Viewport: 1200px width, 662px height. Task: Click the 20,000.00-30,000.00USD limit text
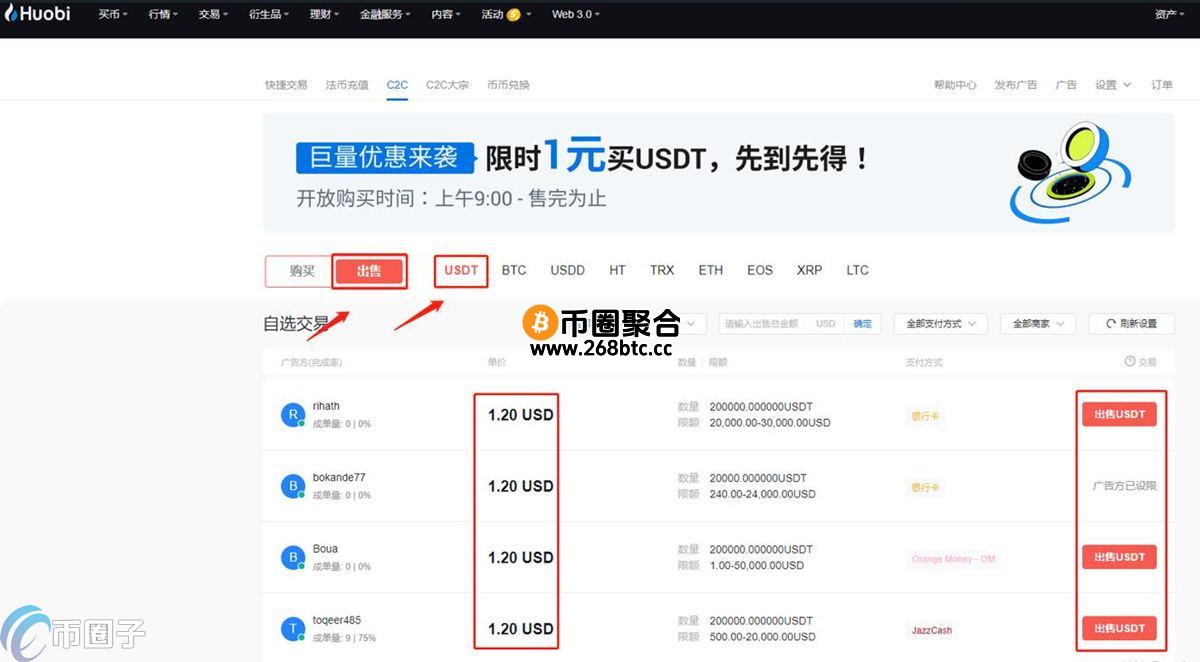click(x=770, y=423)
